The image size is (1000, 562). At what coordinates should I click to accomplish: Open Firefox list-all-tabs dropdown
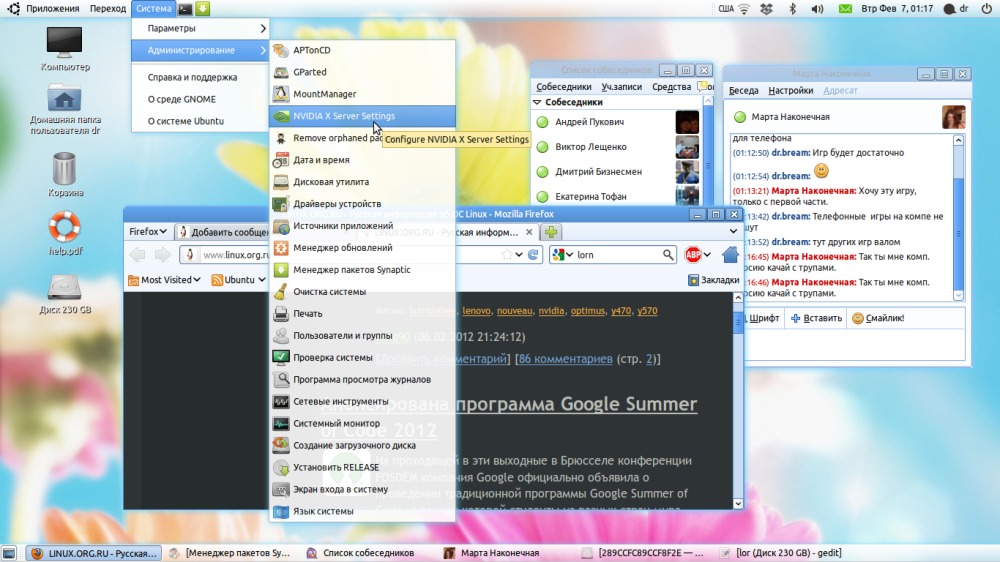pyautogui.click(x=733, y=232)
